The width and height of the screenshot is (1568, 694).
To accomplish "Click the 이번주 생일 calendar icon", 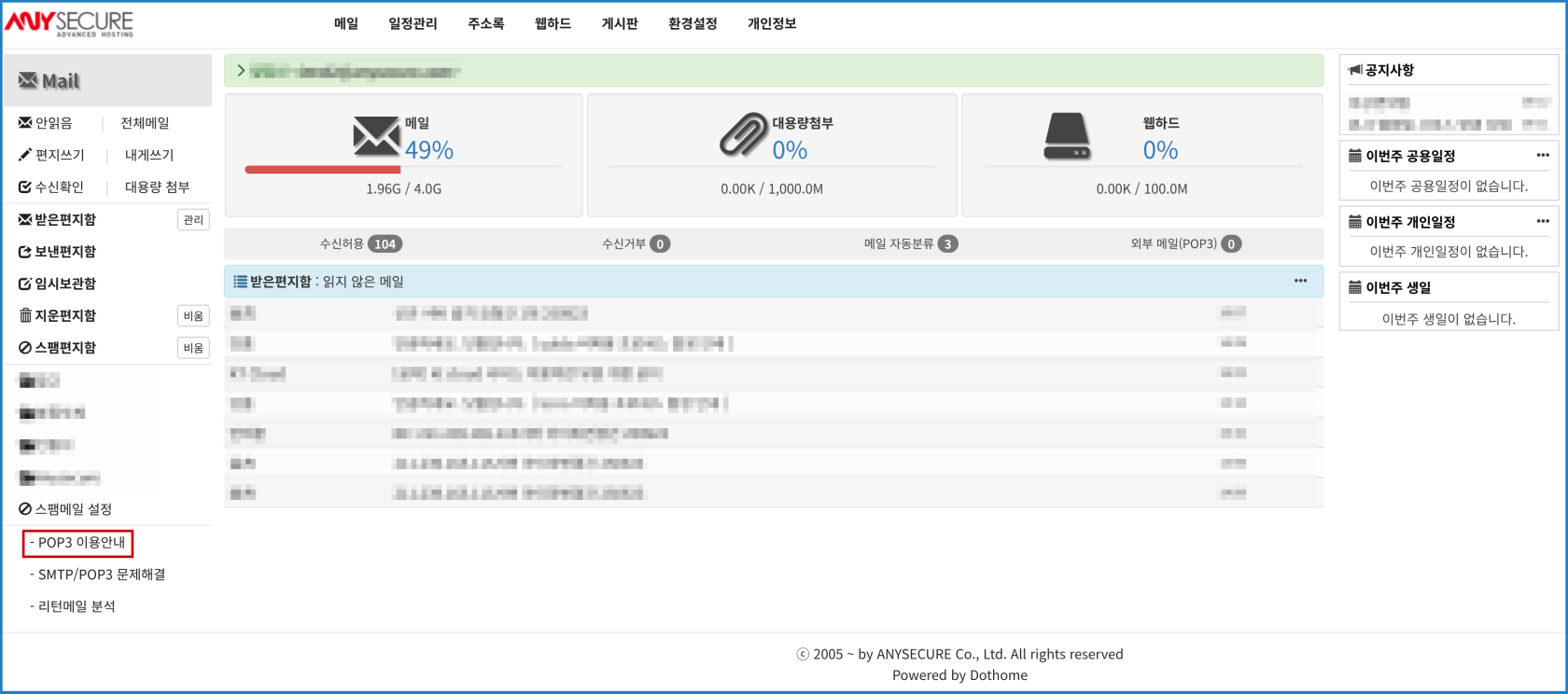I will click(1355, 287).
